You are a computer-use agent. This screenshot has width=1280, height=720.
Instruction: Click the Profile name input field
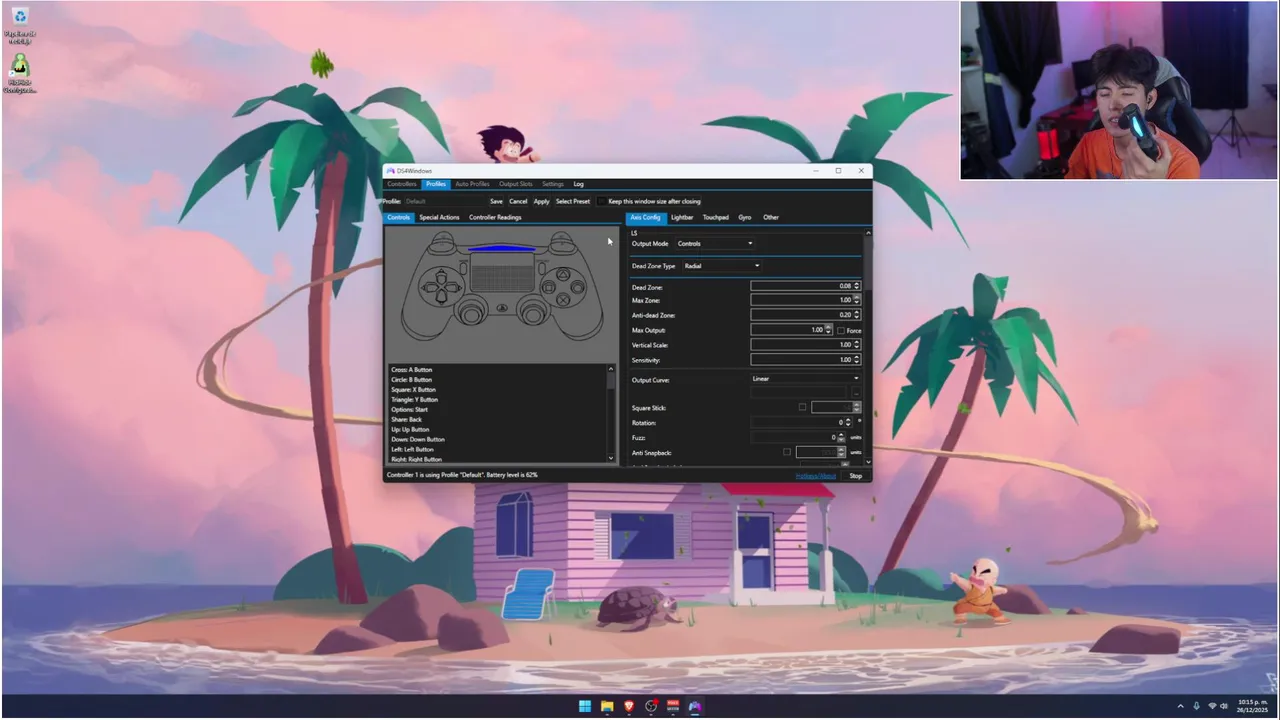pyautogui.click(x=443, y=201)
